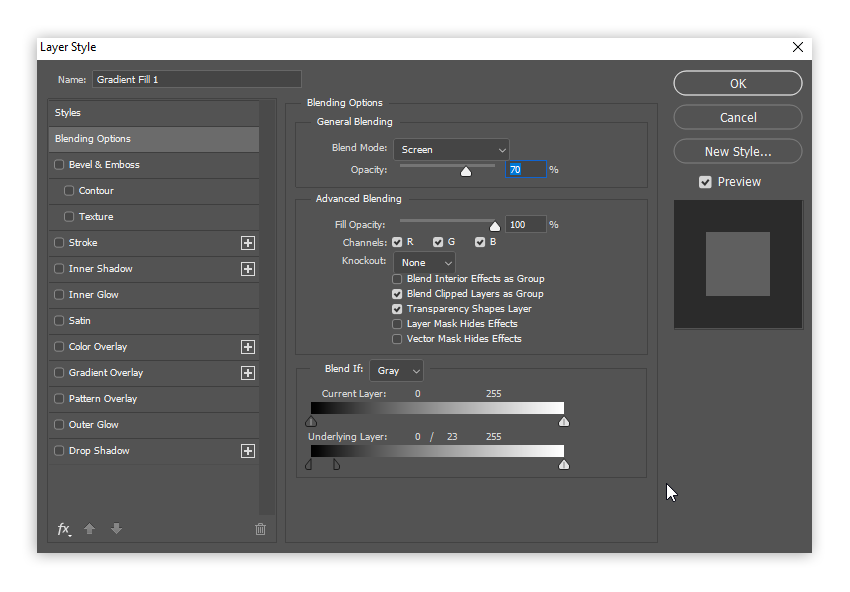
Task: Uncheck the R channel checkbox
Action: (397, 242)
